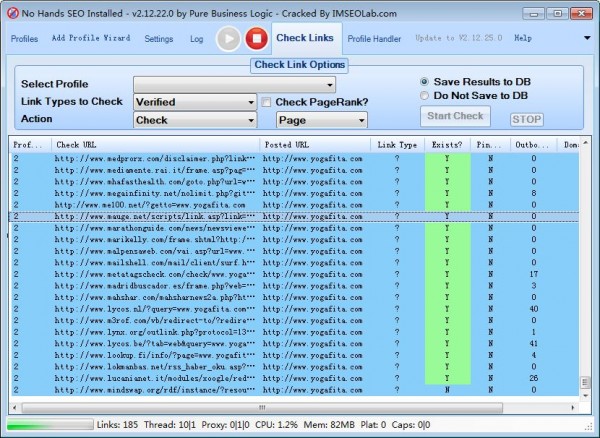Open the Select Profile dropdown
The image size is (600, 438).
point(234,84)
